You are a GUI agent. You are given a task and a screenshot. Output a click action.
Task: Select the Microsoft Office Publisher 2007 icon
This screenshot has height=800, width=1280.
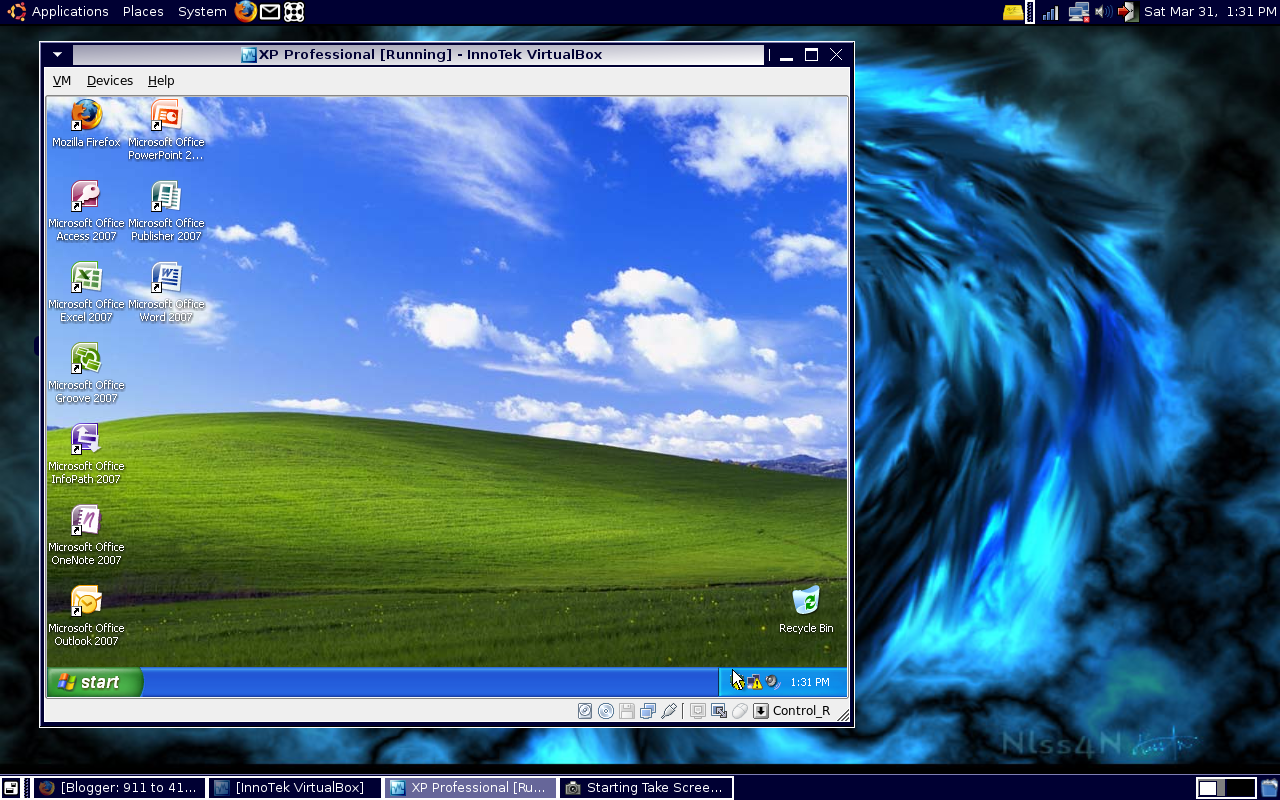166,211
